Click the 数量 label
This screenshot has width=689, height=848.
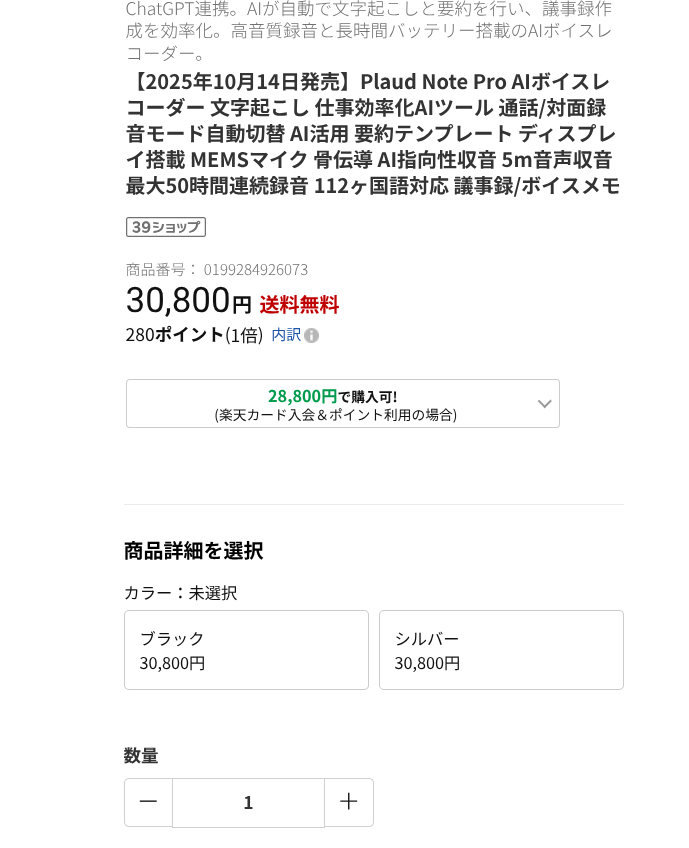click(x=141, y=756)
